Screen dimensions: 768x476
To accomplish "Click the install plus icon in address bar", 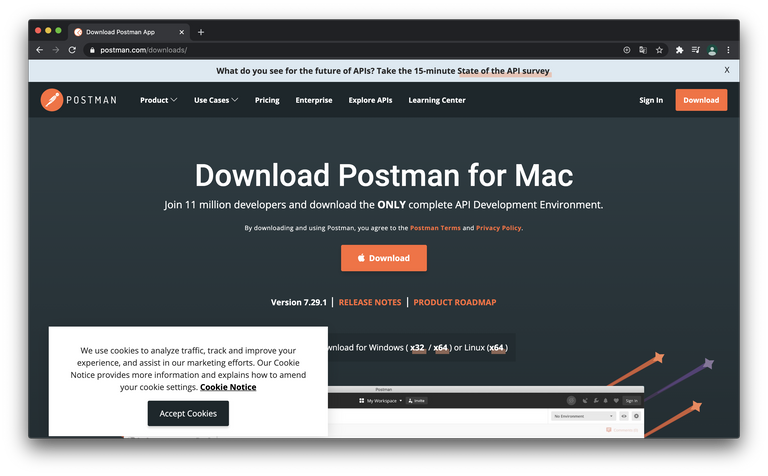I will click(x=626, y=50).
